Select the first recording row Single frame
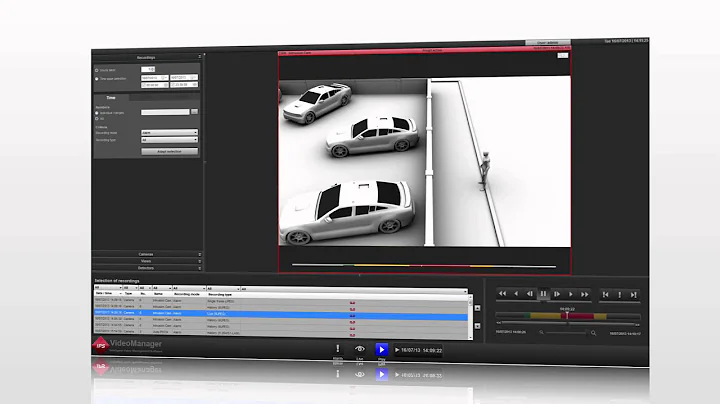This screenshot has width=720, height=404. click(281, 302)
